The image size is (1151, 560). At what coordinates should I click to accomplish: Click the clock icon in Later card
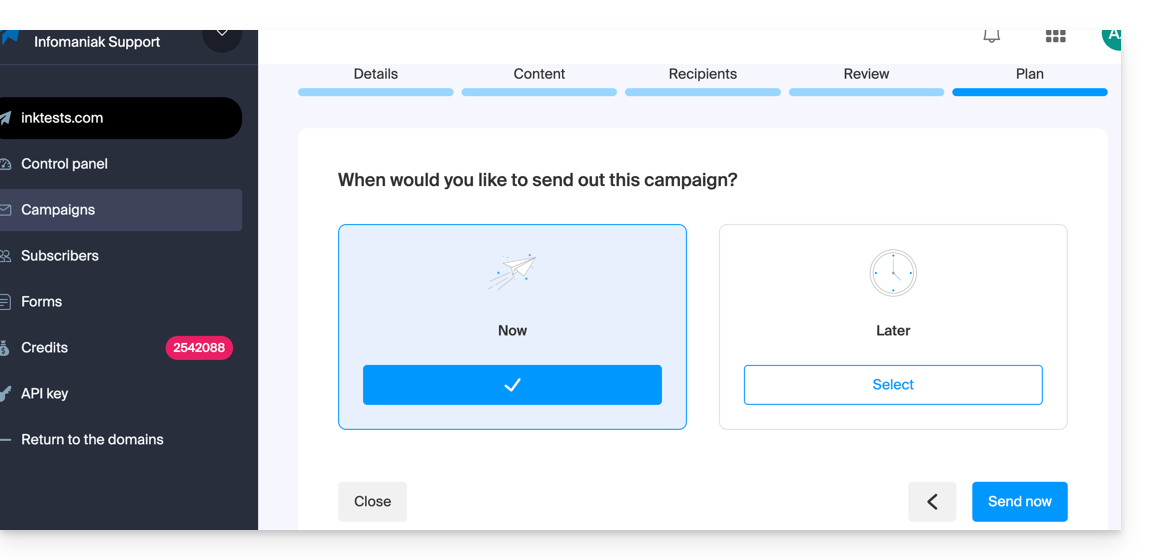click(x=893, y=273)
